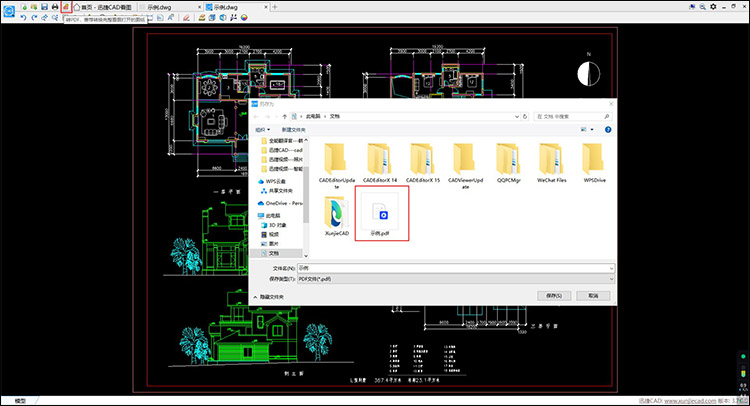Screen dimensions: 750x406
Task: Click the 保存(S) save button
Action: [x=554, y=296]
